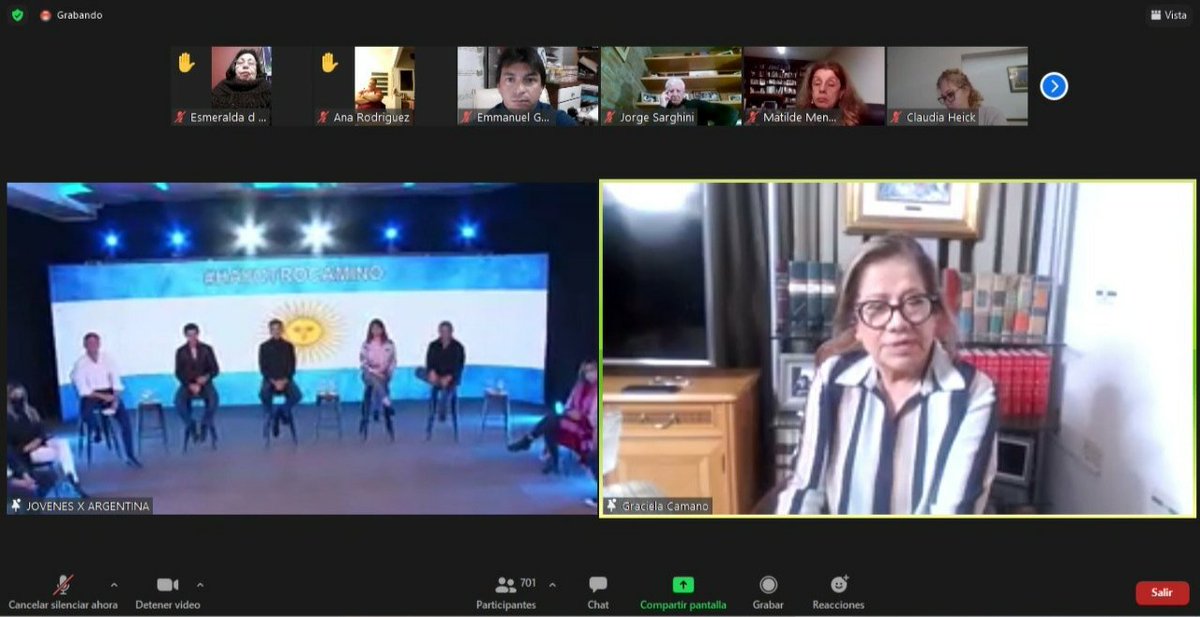Screen dimensions: 1200x617
Task: Click the Grabar record button
Action: pyautogui.click(x=768, y=592)
